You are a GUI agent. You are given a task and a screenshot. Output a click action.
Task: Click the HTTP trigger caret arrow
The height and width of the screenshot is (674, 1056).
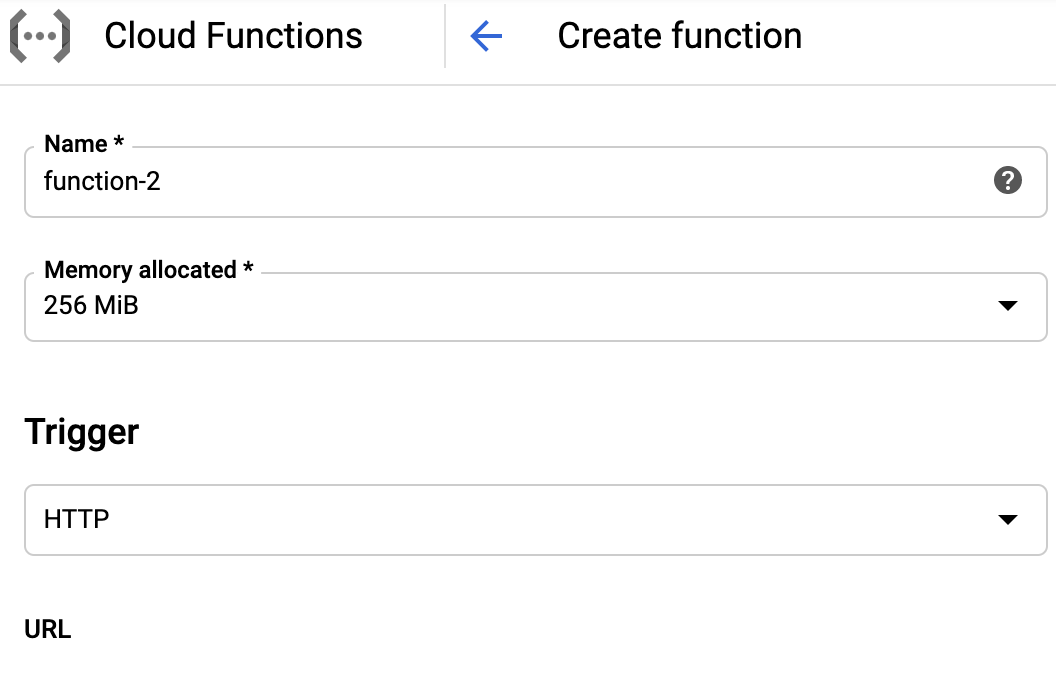(x=1008, y=519)
